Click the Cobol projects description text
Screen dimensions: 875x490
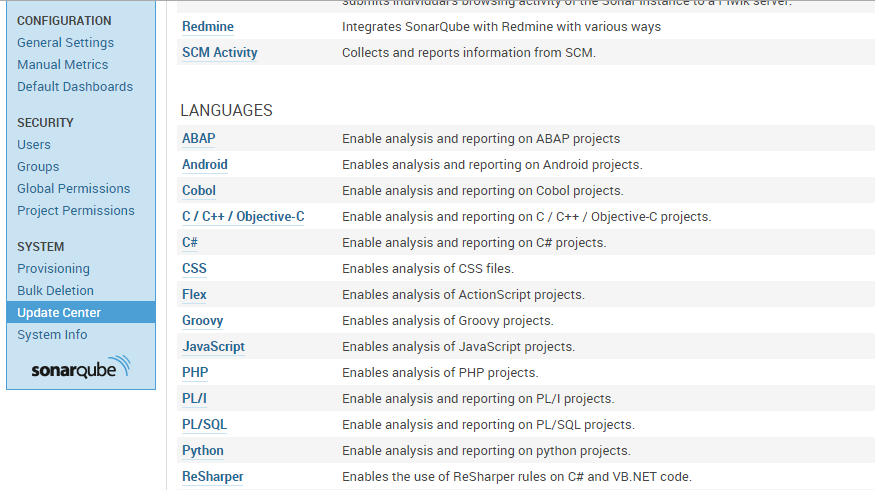click(x=483, y=190)
